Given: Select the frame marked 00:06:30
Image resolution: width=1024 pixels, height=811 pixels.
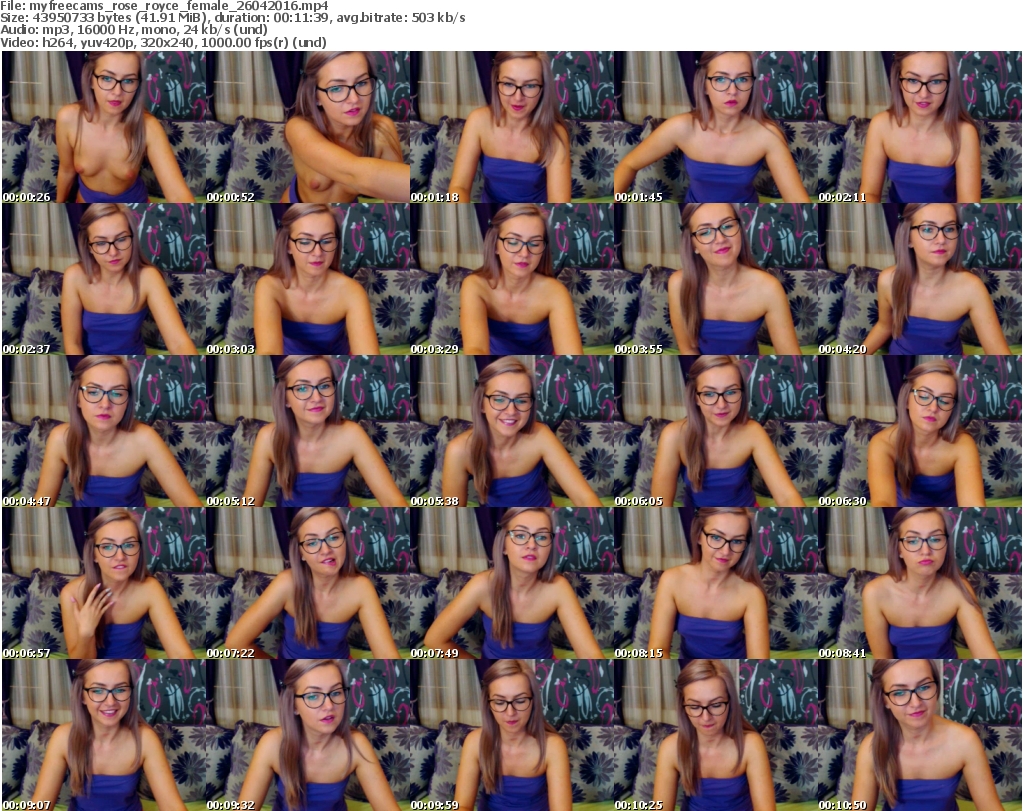Looking at the screenshot, I should pos(920,432).
